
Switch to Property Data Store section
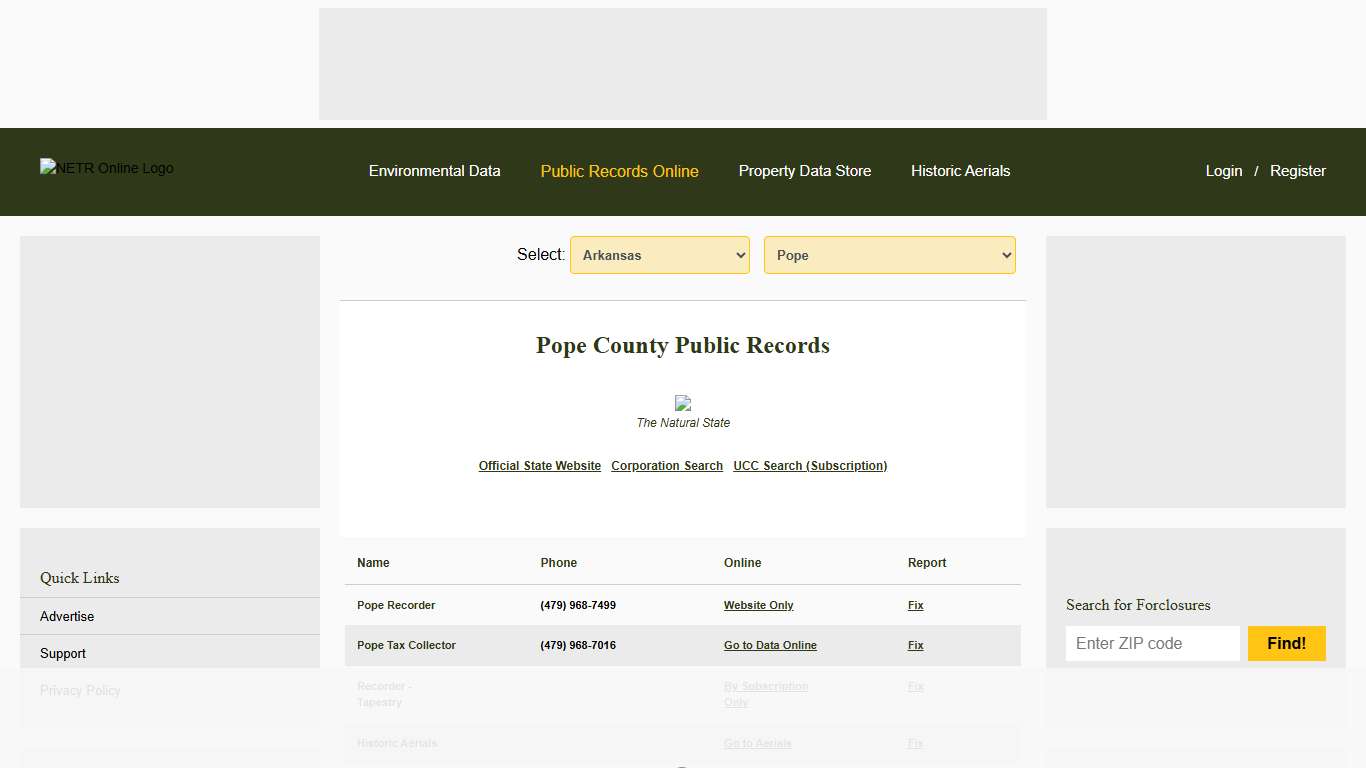[804, 171]
